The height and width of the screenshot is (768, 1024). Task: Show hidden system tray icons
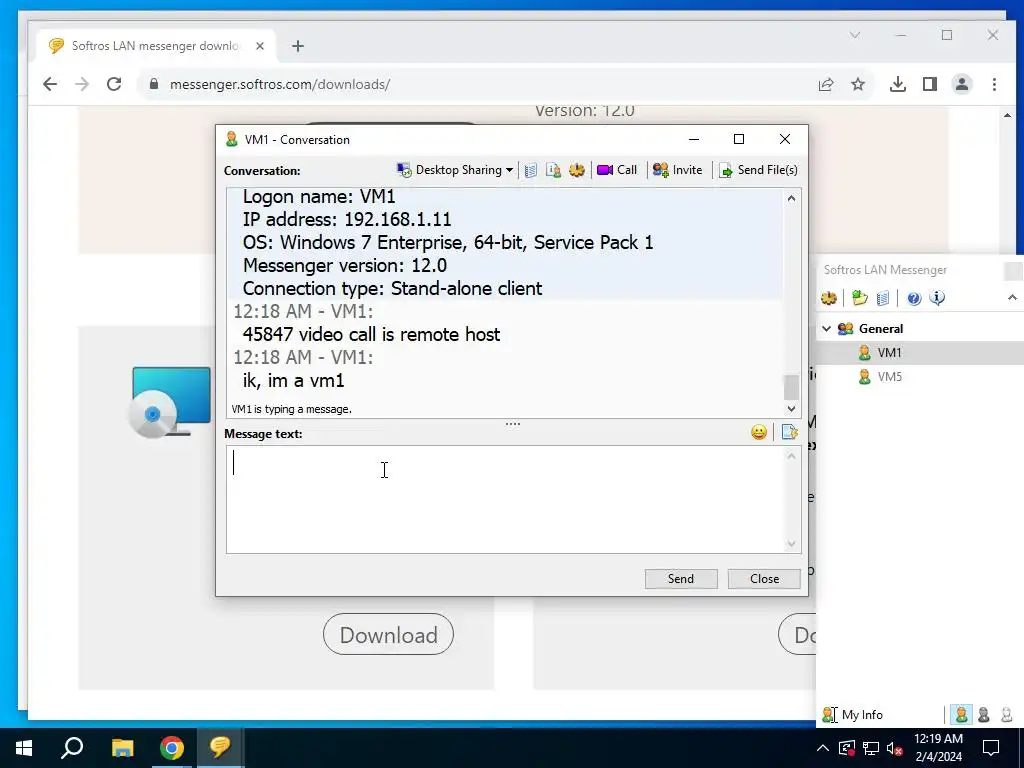coord(823,748)
